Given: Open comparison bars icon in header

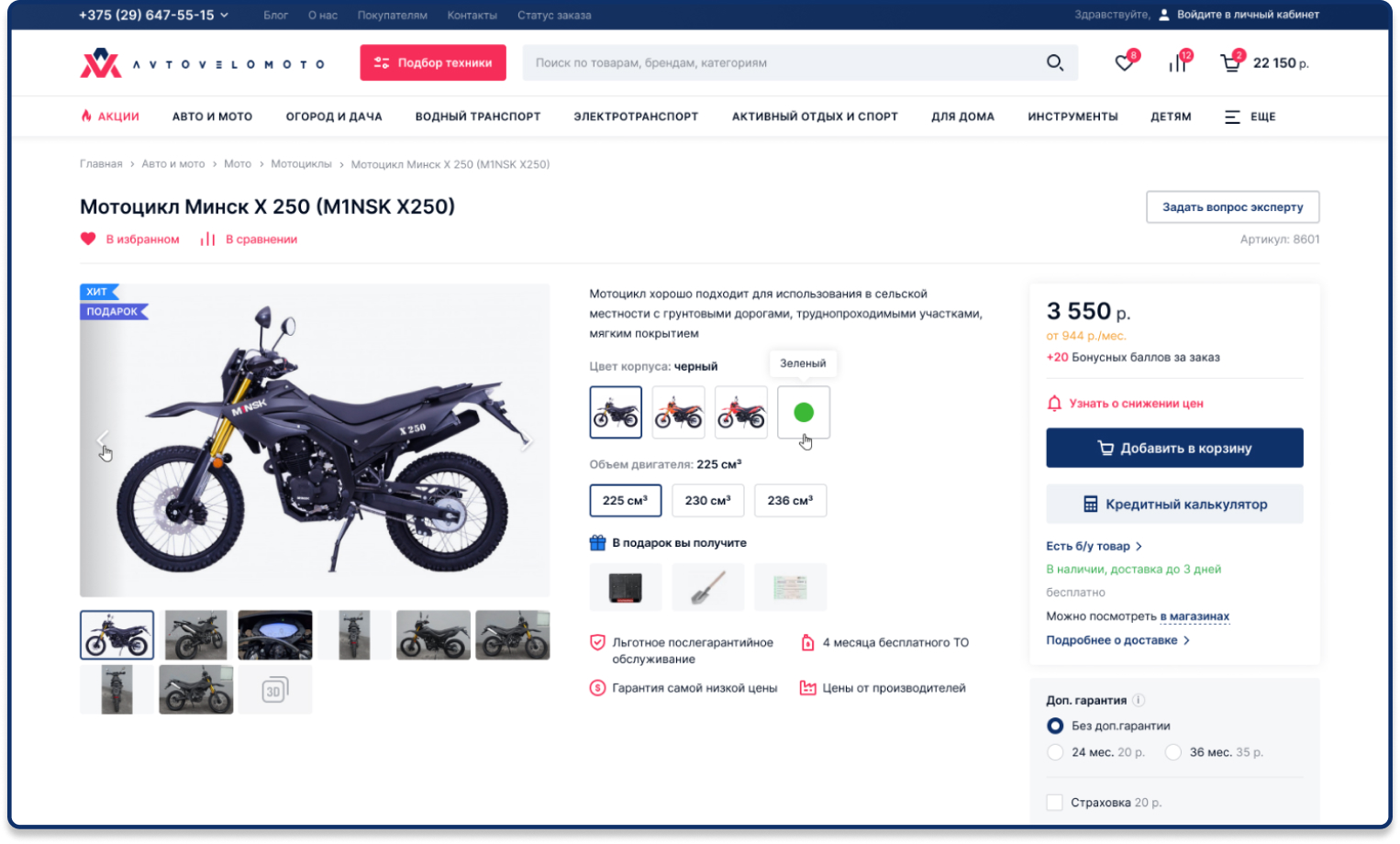Looking at the screenshot, I should [1177, 63].
